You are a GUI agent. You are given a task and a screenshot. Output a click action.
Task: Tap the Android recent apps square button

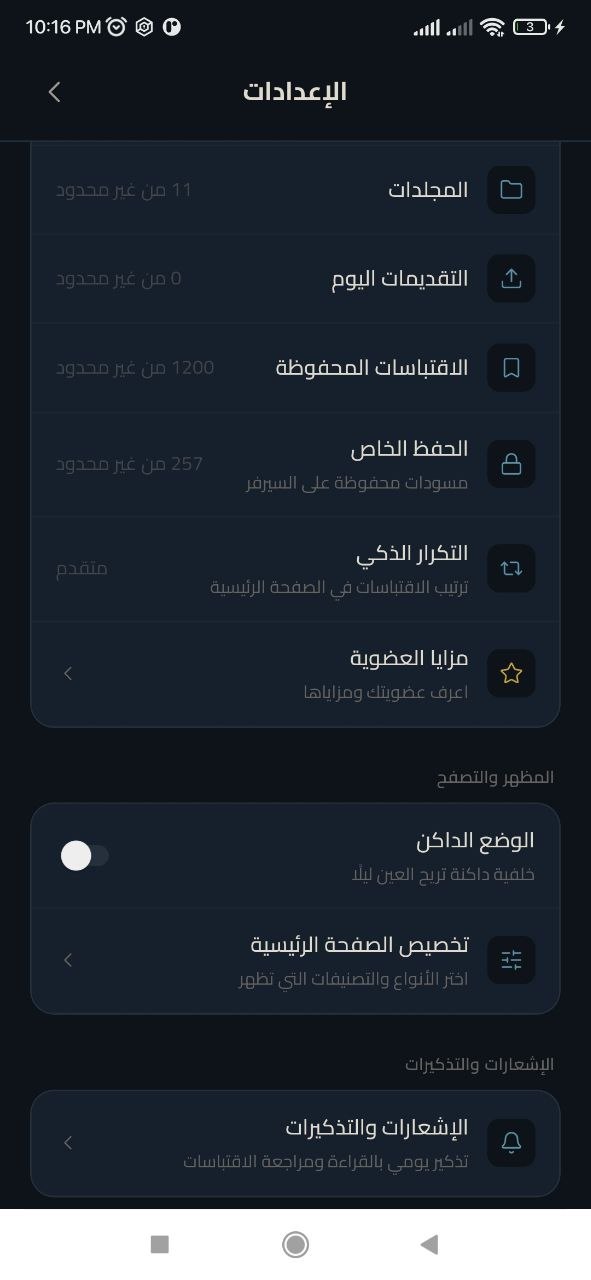point(159,1244)
